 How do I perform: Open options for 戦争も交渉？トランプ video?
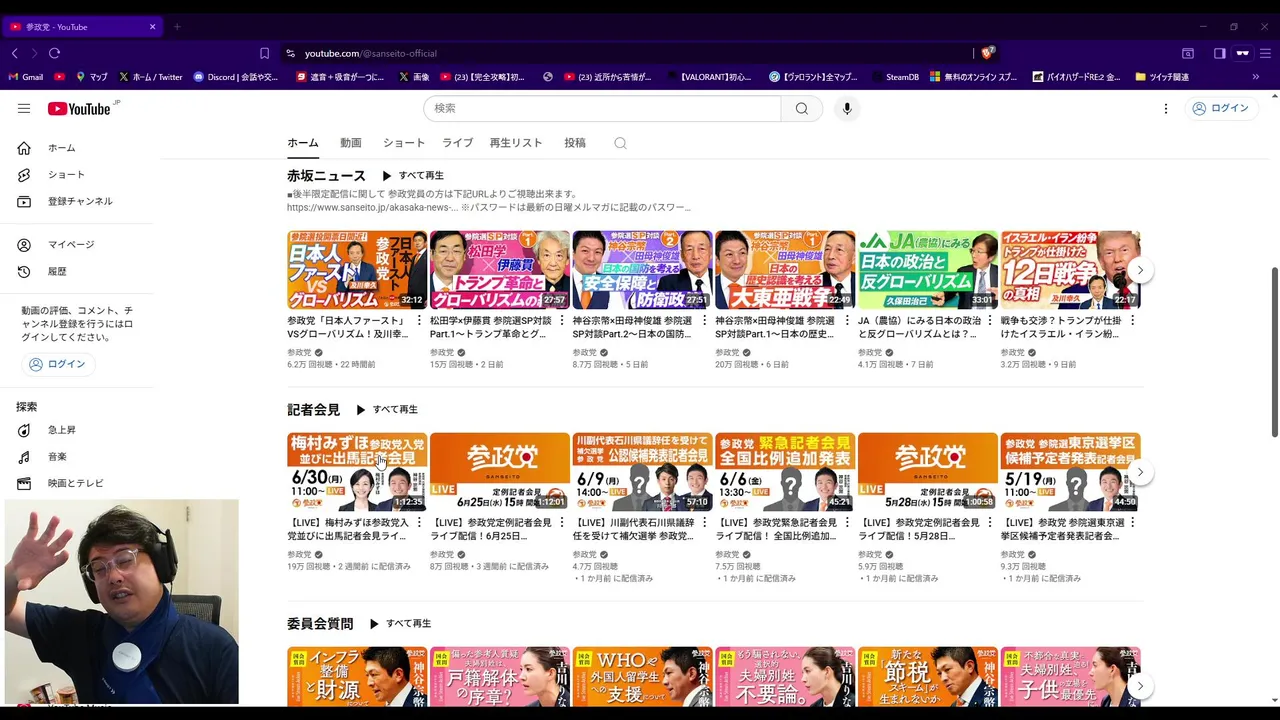point(1133,321)
